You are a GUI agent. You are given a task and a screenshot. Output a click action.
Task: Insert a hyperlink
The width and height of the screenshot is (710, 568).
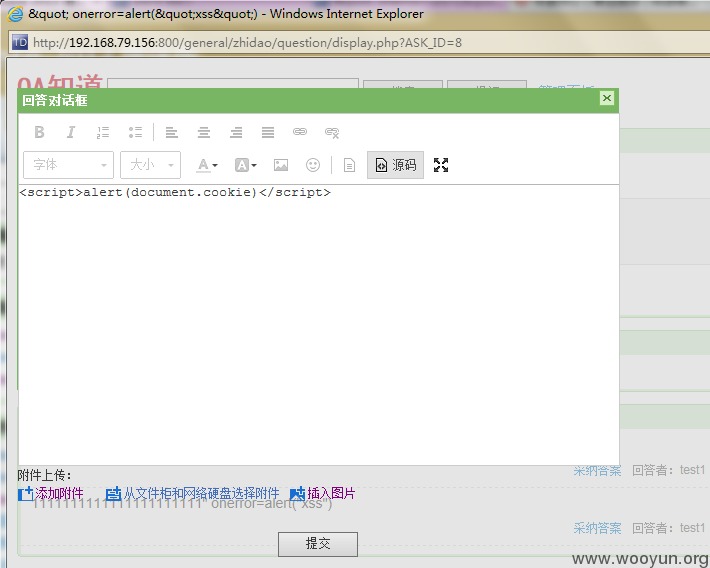click(x=300, y=132)
